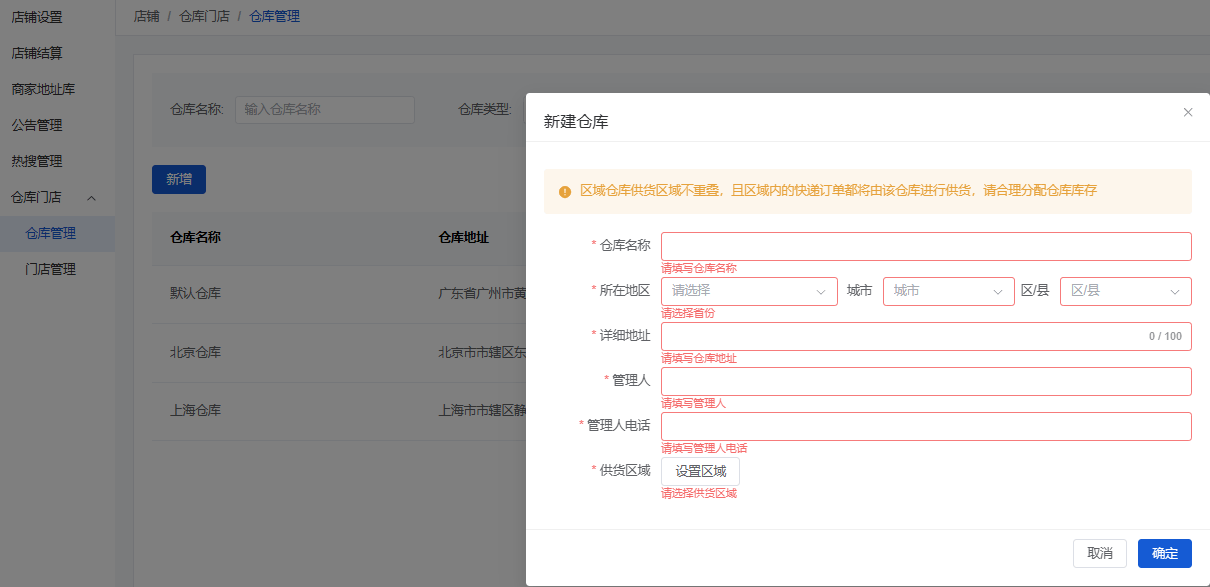Click the 新增 button

pyautogui.click(x=179, y=179)
